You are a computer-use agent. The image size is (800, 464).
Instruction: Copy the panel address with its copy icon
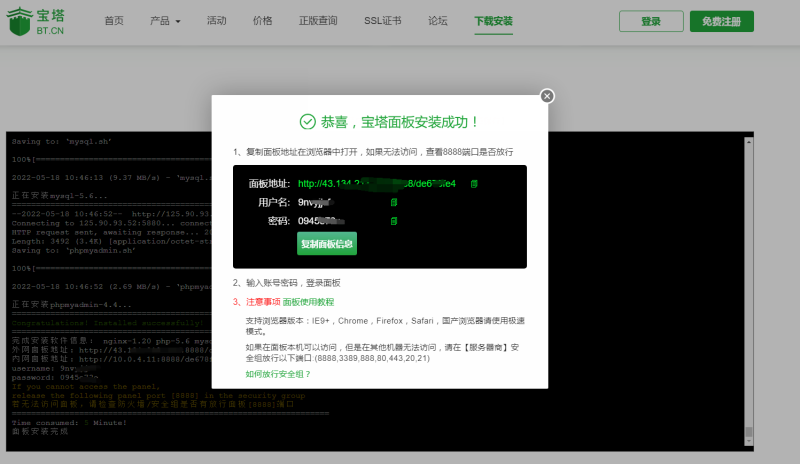474,184
